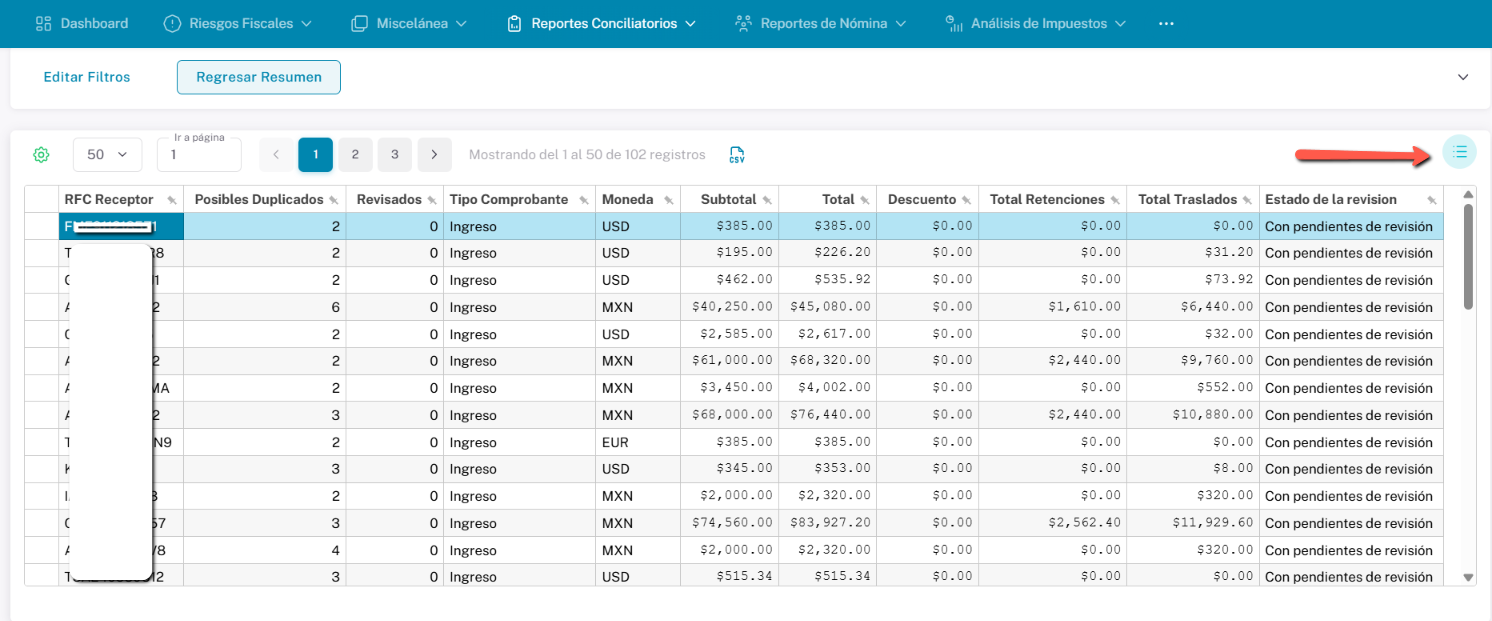The width and height of the screenshot is (1492, 621).
Task: Click the Editar Filtros link
Action: point(87,77)
